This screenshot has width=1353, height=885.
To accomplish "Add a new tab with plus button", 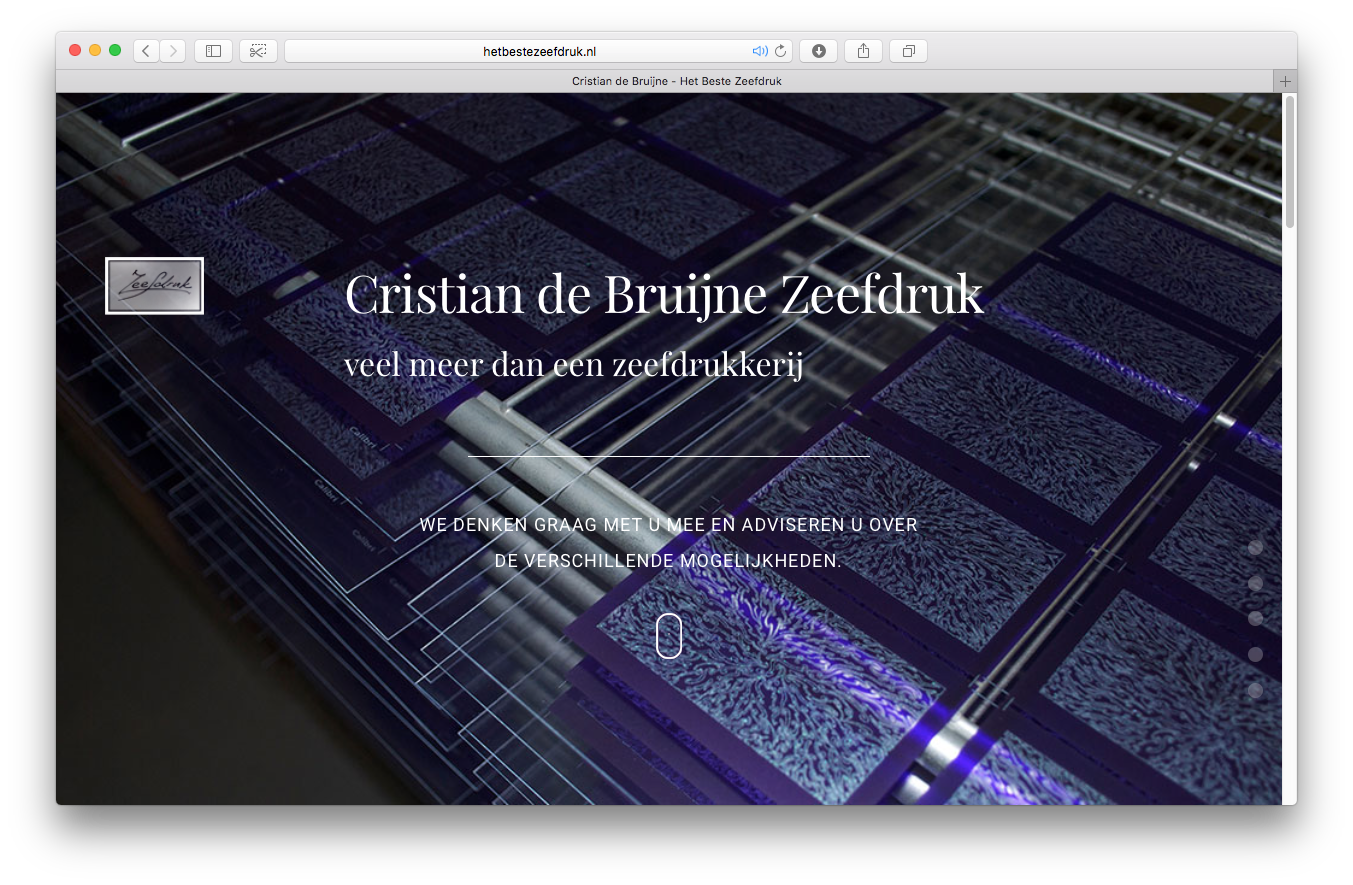I will pos(1285,81).
